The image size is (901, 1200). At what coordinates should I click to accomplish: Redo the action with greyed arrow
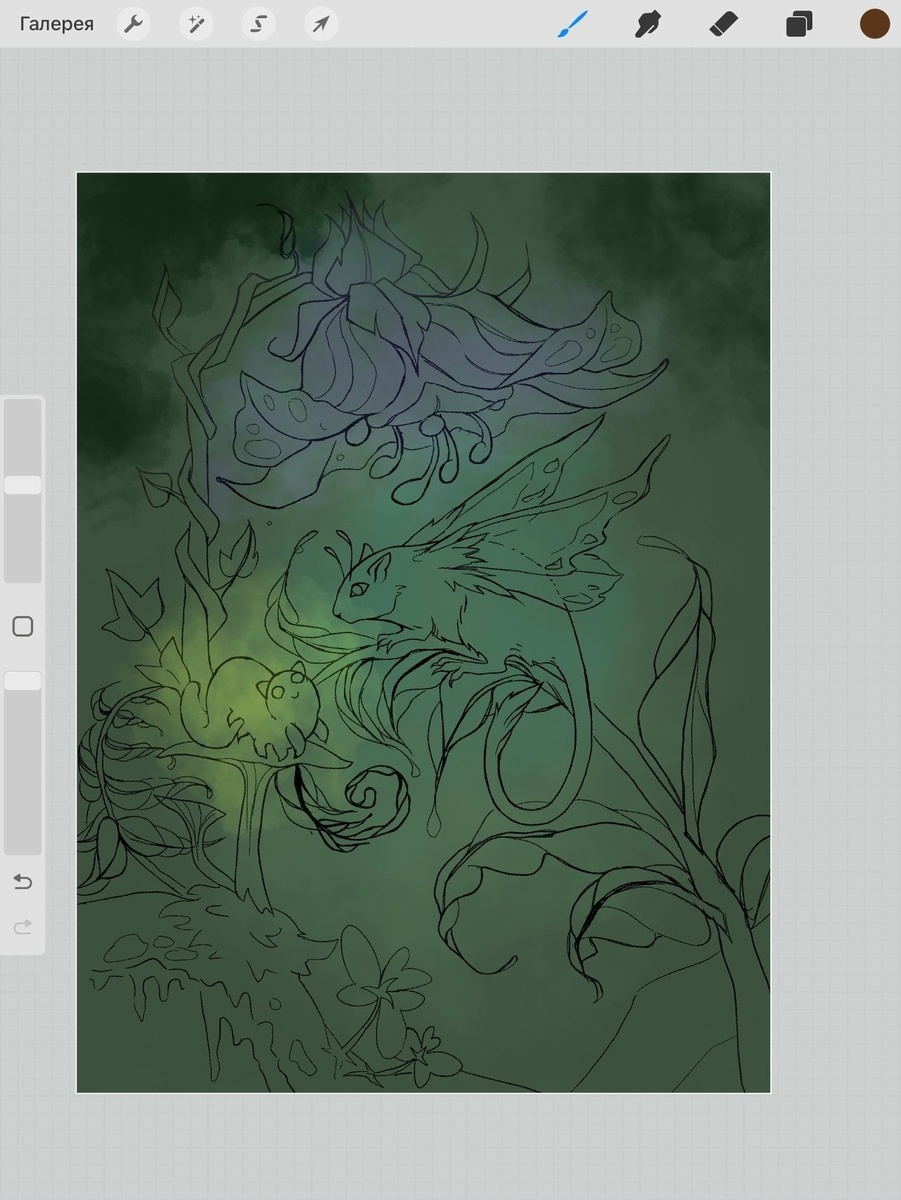pyautogui.click(x=23, y=928)
